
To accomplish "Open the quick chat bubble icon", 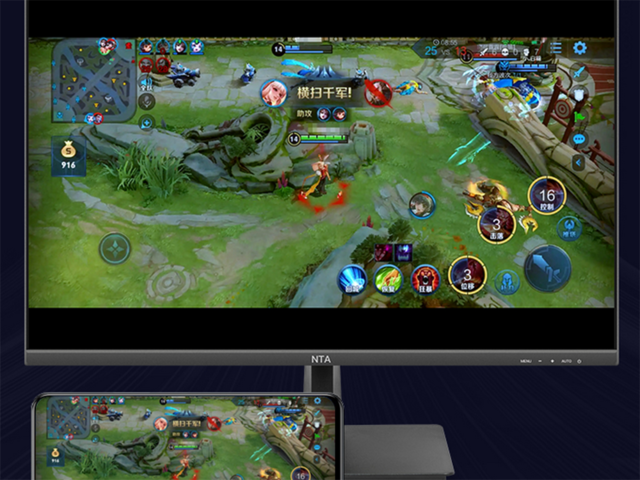I will (x=579, y=139).
